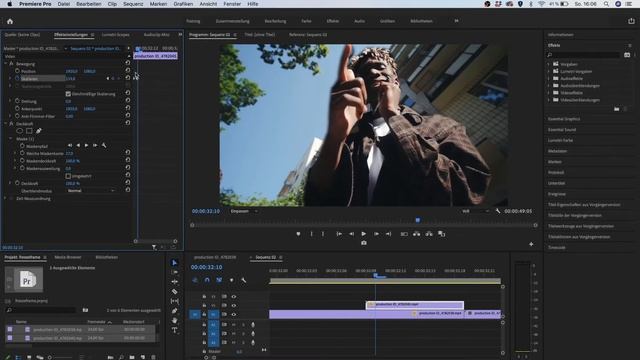This screenshot has height=360, width=640.
Task: Expand the Skalieren parameter
Action: click(x=10, y=78)
